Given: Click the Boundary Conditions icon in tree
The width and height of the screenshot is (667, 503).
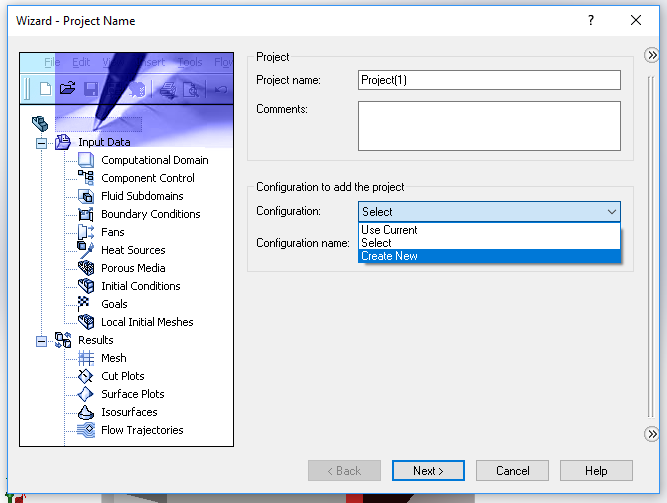Looking at the screenshot, I should 85,214.
